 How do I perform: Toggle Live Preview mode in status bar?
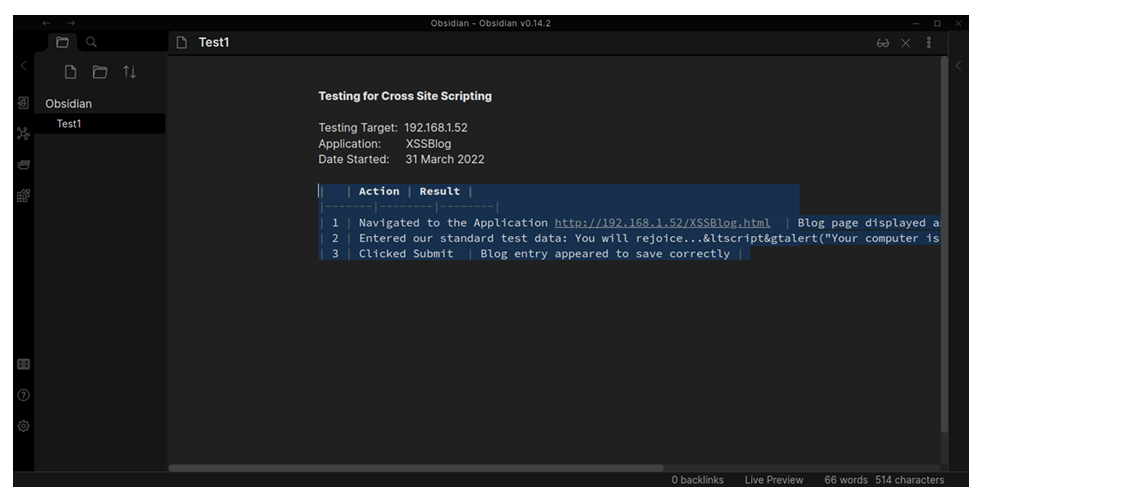coord(773,480)
